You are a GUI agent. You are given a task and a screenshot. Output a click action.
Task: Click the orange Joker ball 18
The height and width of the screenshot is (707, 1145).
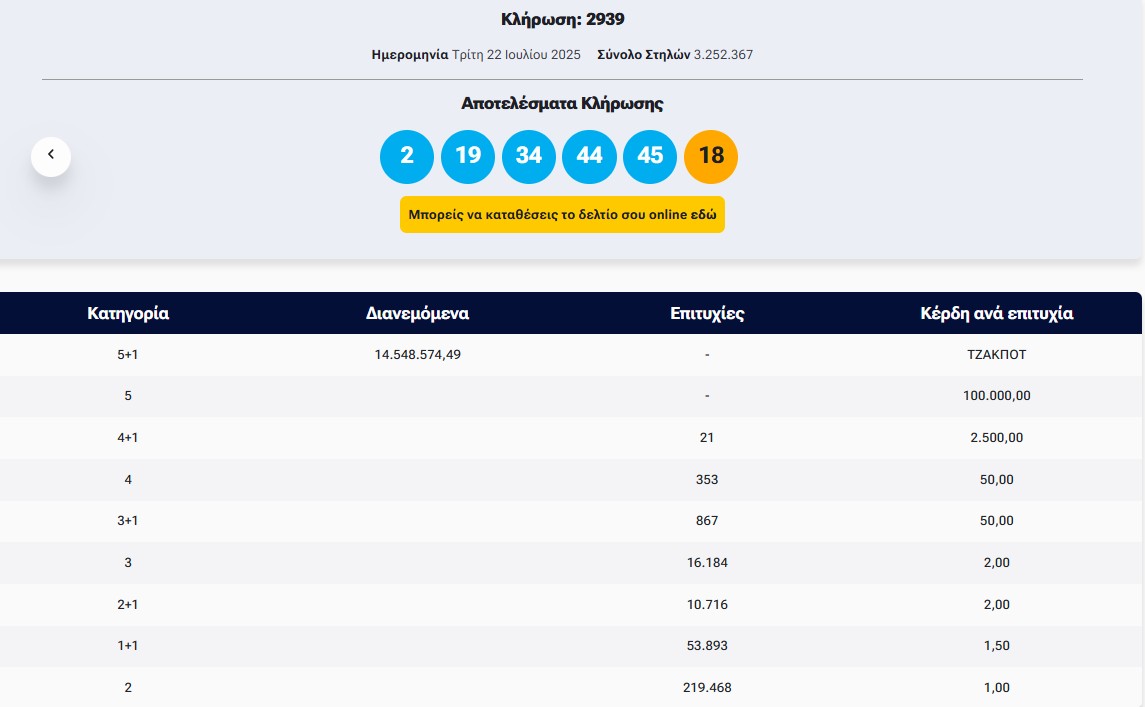711,156
